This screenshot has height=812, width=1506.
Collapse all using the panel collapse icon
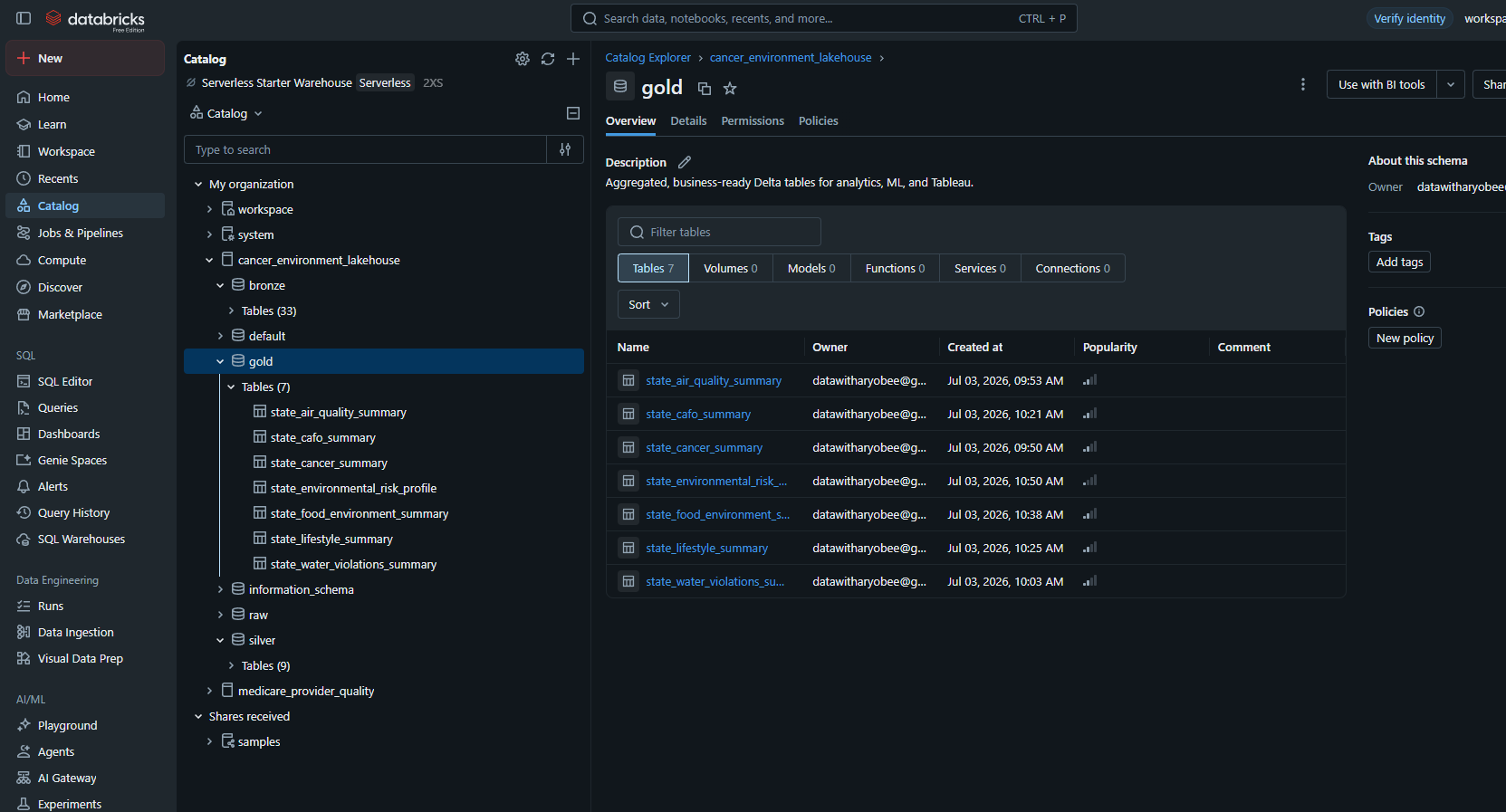(x=572, y=113)
